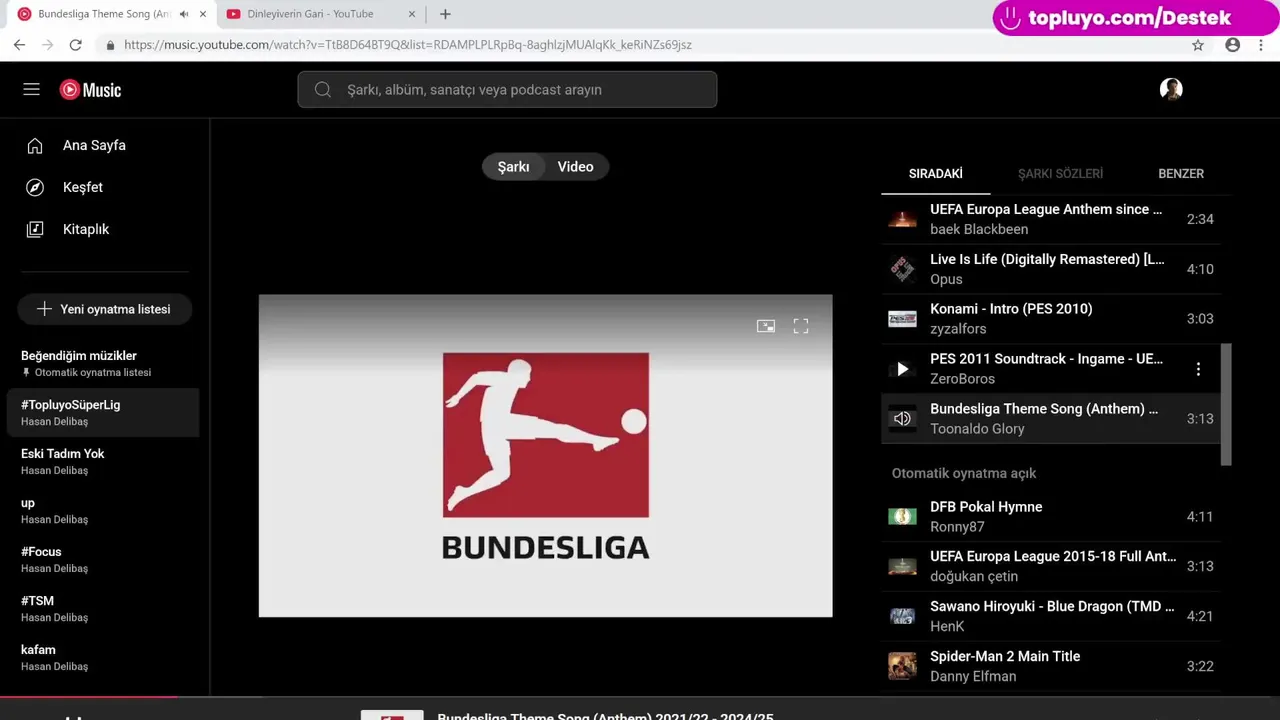The image size is (1280, 720).
Task: Open the account avatar menu
Action: 1171,90
